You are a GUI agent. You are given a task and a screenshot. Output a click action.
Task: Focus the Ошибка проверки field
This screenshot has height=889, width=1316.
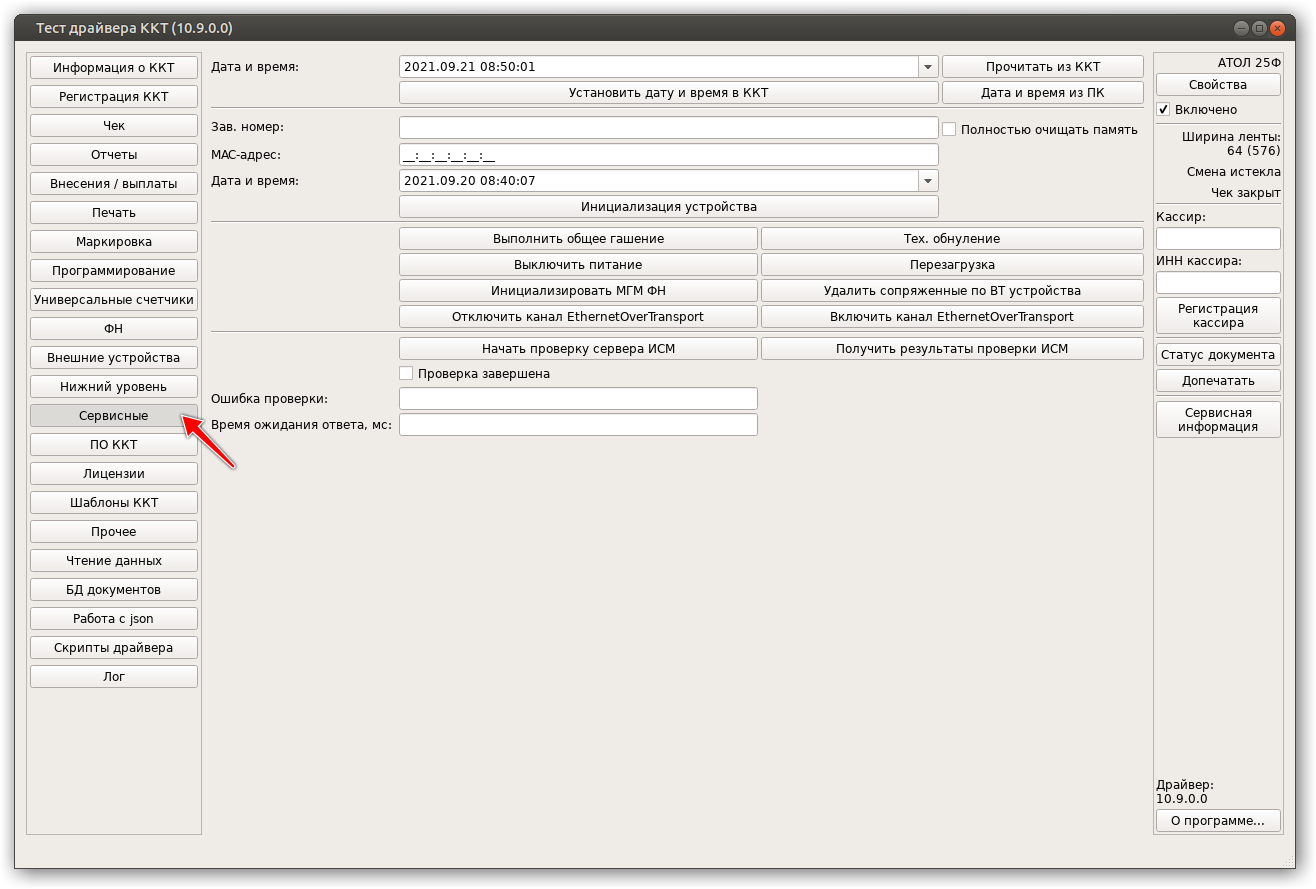click(x=578, y=399)
